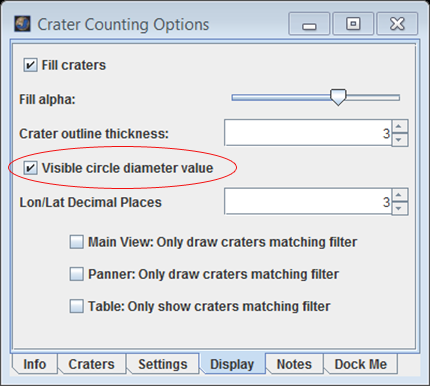
Task: Enable Panner only draw matching craters
Action: 76,274
